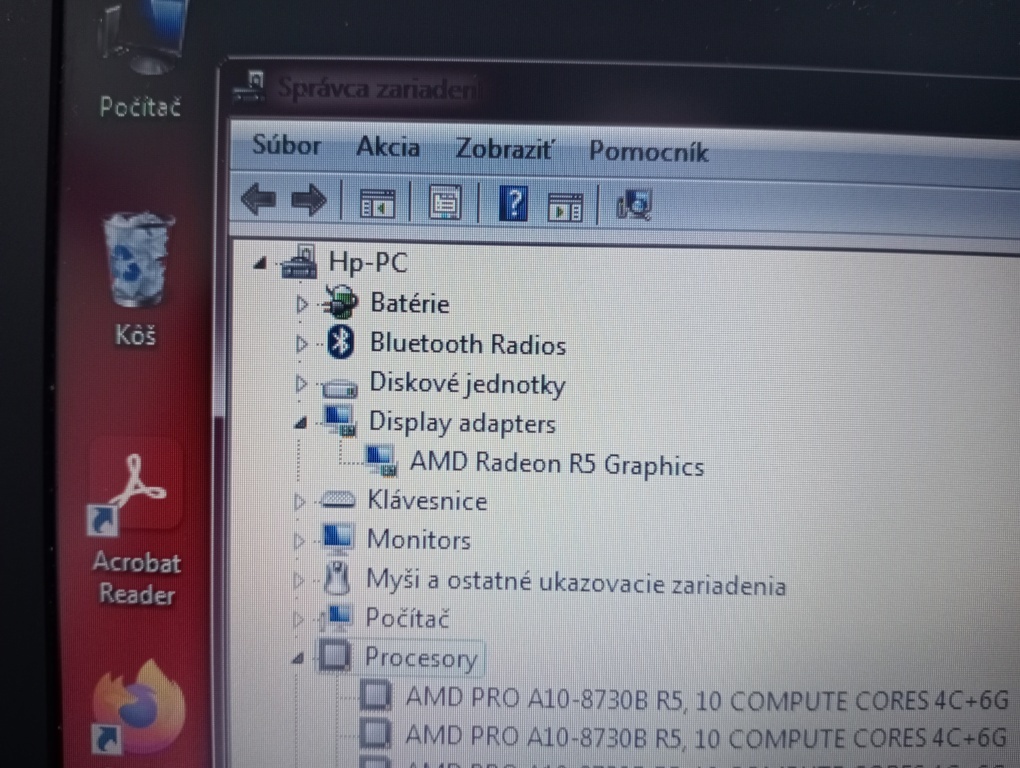Click the second AMD PRO A10-8730B processor icon
This screenshot has width=1020, height=768.
pos(375,734)
